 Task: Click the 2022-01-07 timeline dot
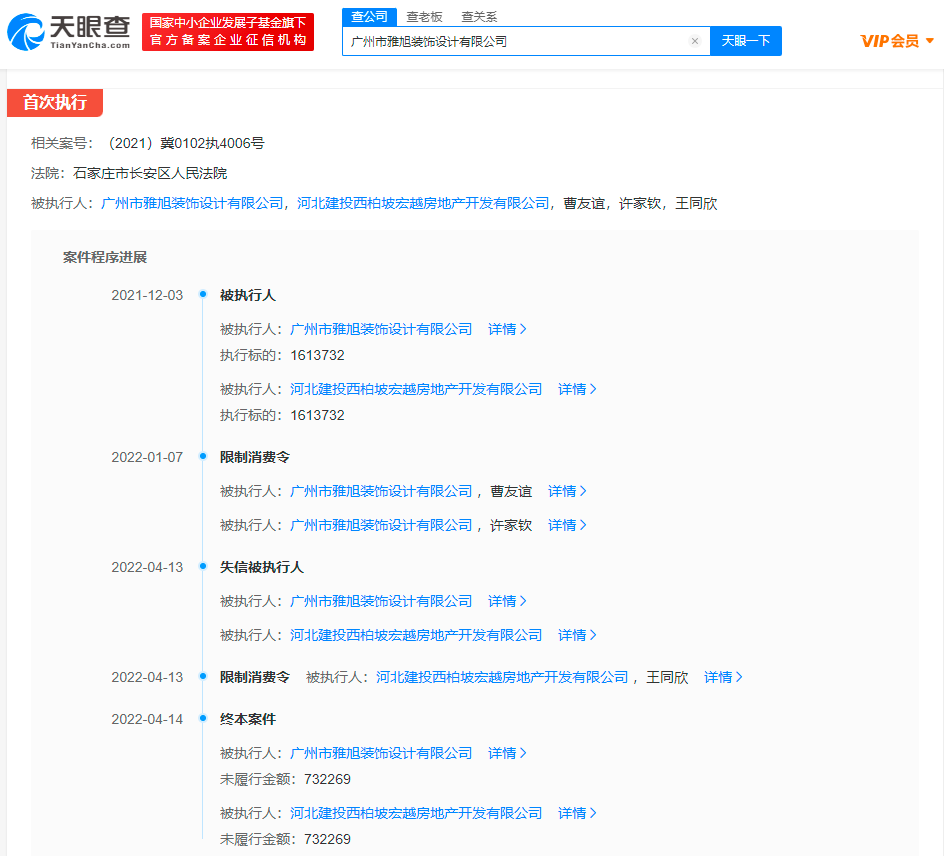click(x=203, y=456)
